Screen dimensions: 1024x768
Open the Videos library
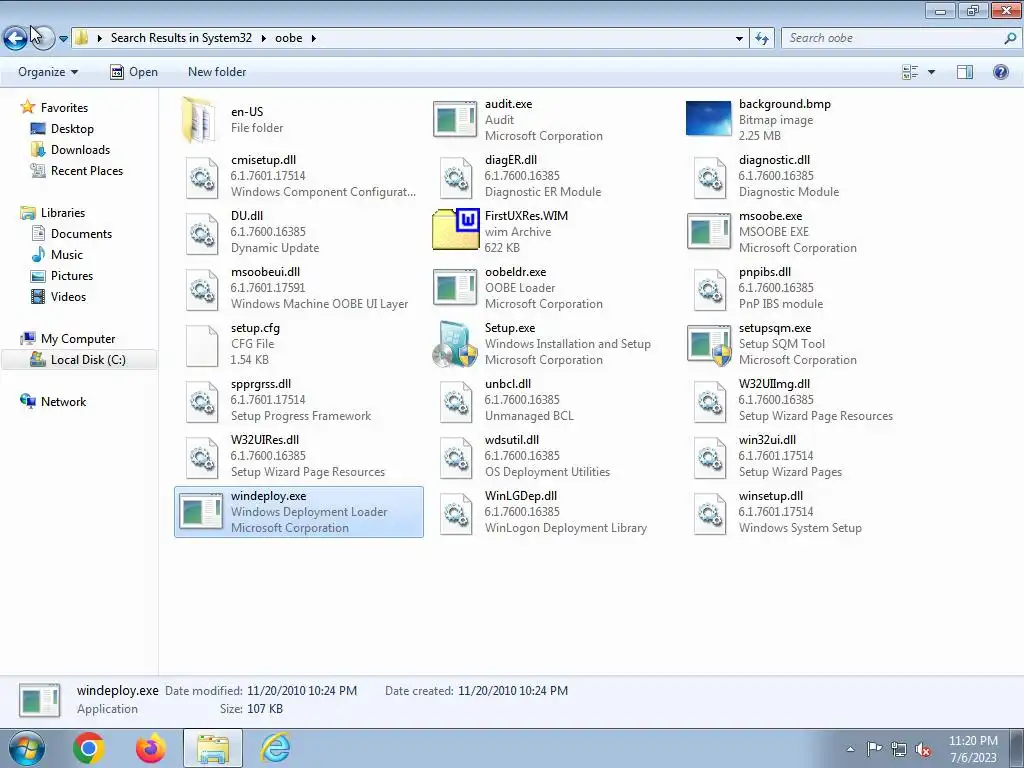click(x=68, y=296)
